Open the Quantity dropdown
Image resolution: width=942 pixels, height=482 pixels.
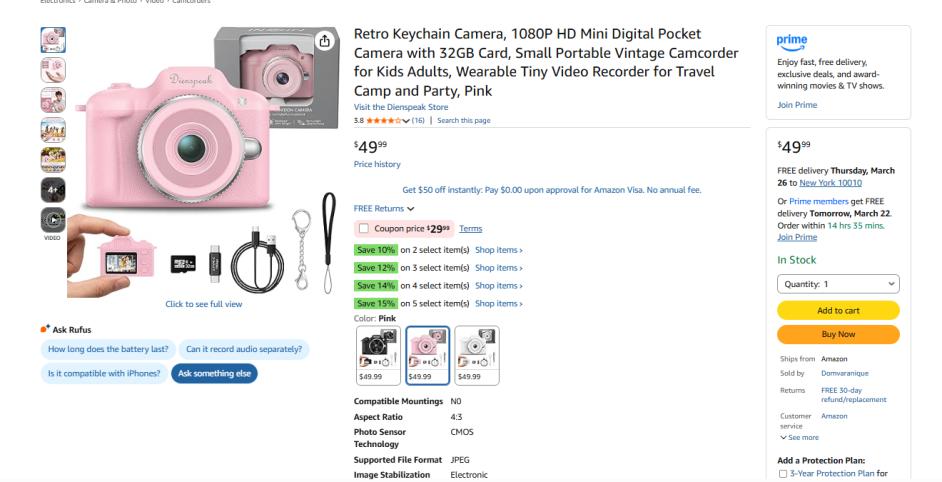(838, 284)
